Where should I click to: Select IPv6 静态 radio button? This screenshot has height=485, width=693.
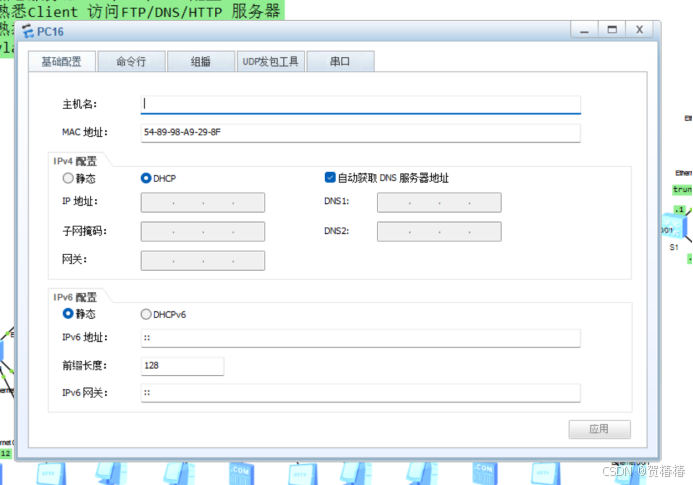pyautogui.click(x=68, y=313)
